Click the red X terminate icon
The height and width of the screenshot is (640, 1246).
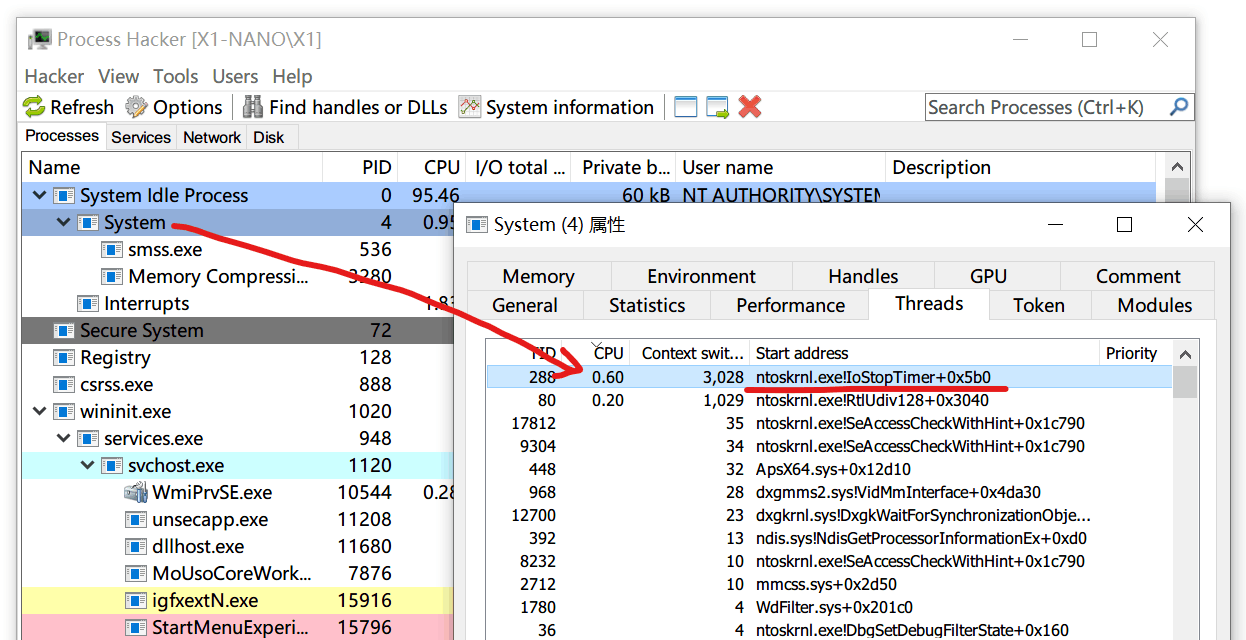tap(750, 107)
